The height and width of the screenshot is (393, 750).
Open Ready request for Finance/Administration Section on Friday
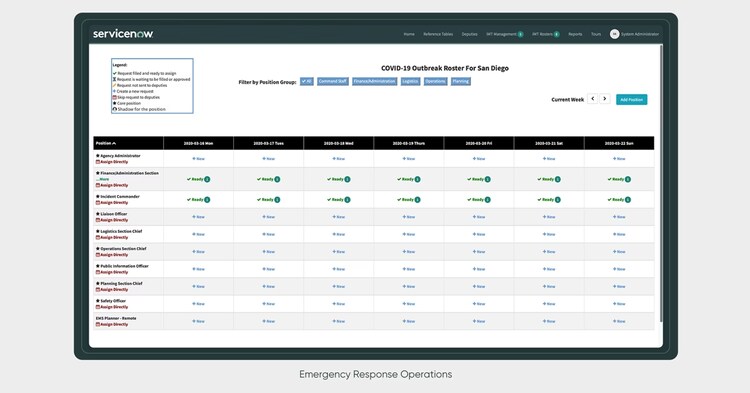click(479, 179)
